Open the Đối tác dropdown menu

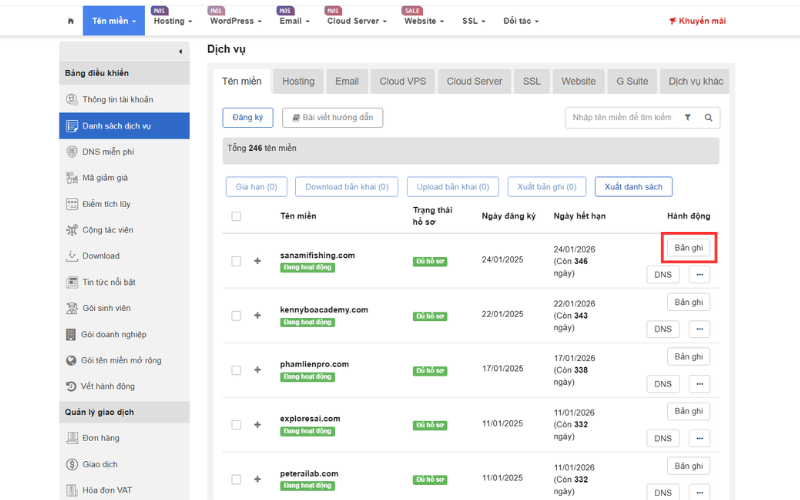tap(521, 21)
